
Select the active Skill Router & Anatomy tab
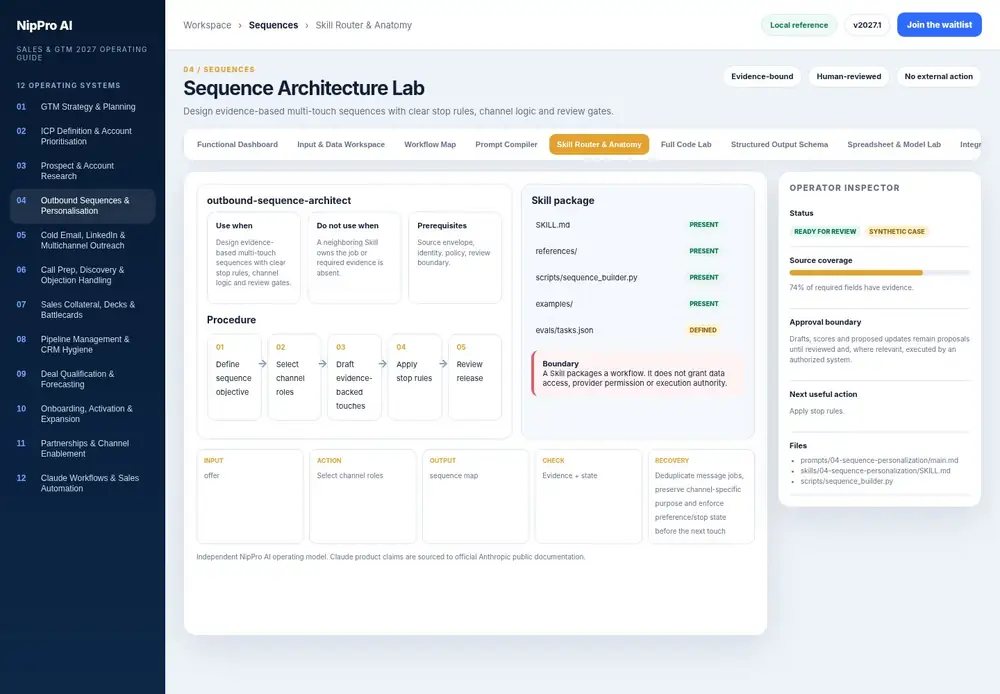click(599, 144)
